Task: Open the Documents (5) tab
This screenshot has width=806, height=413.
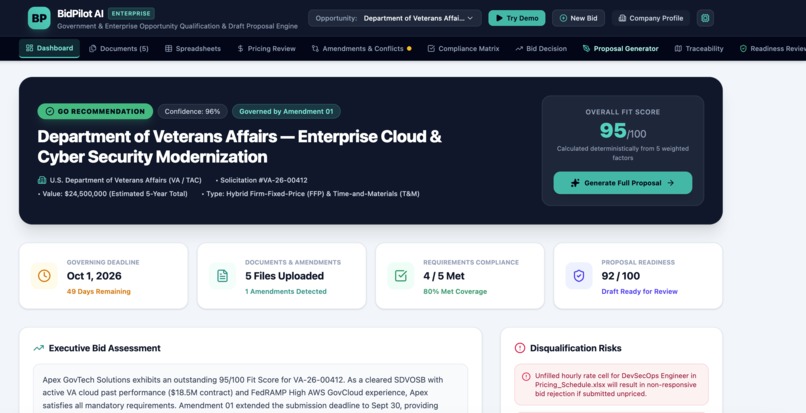Action: [119, 48]
